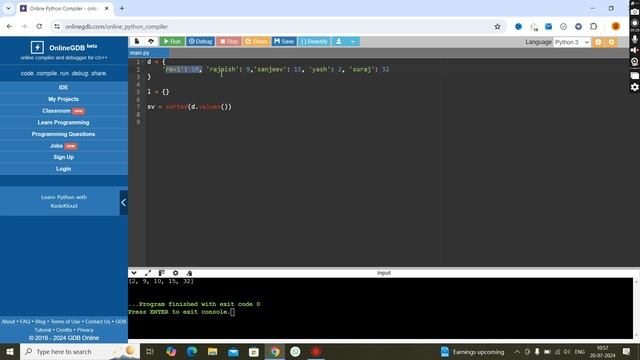Click the address bar URL

pyautogui.click(x=116, y=27)
